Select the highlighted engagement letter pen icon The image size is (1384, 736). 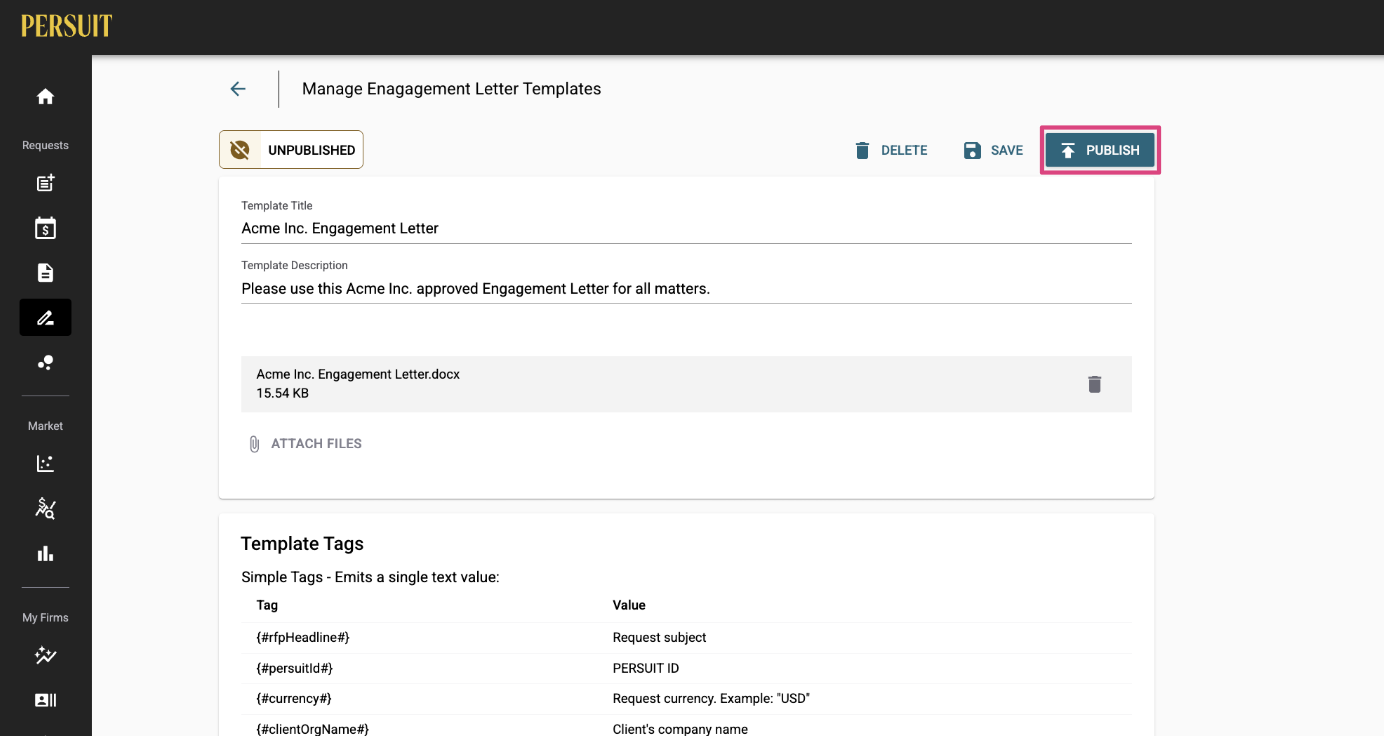[45, 318]
